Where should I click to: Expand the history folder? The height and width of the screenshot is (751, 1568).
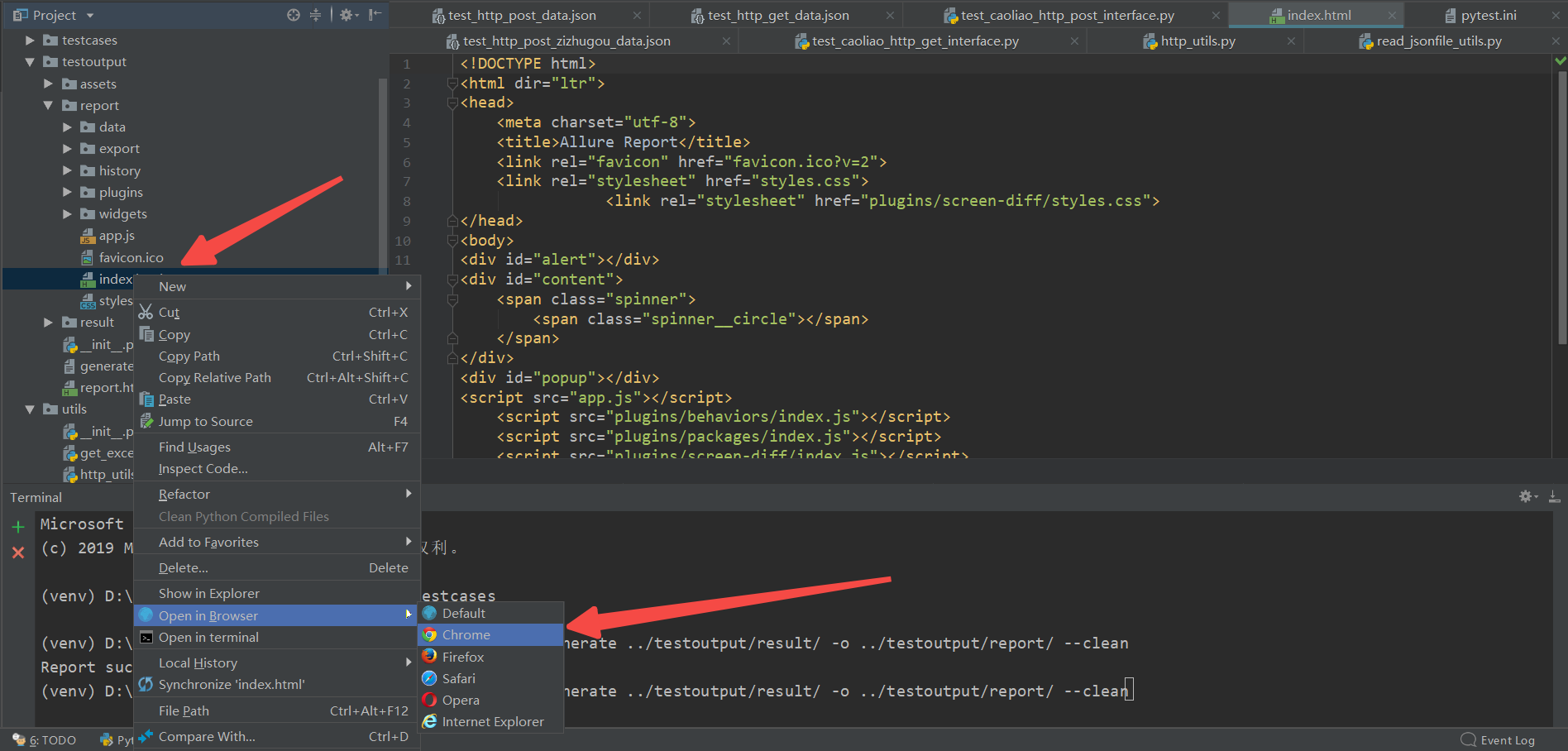(x=67, y=170)
